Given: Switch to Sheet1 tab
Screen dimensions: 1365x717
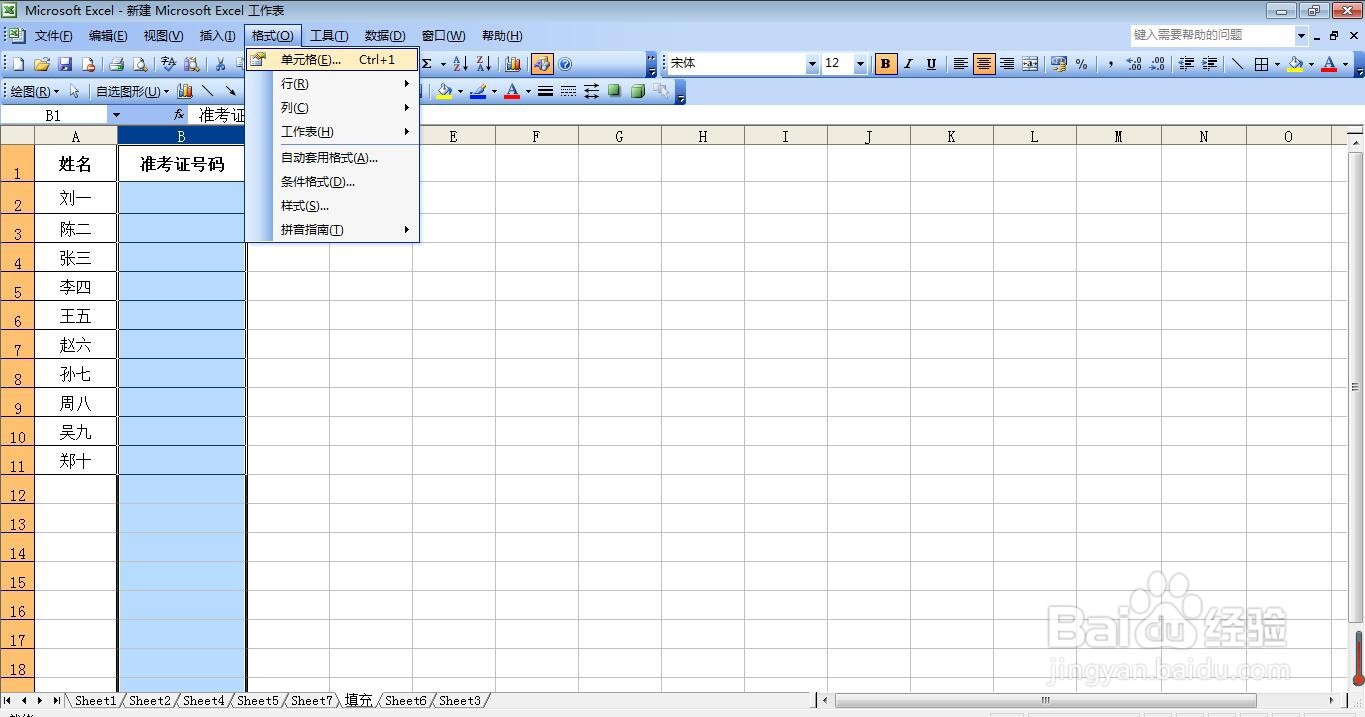Looking at the screenshot, I should pyautogui.click(x=95, y=701).
